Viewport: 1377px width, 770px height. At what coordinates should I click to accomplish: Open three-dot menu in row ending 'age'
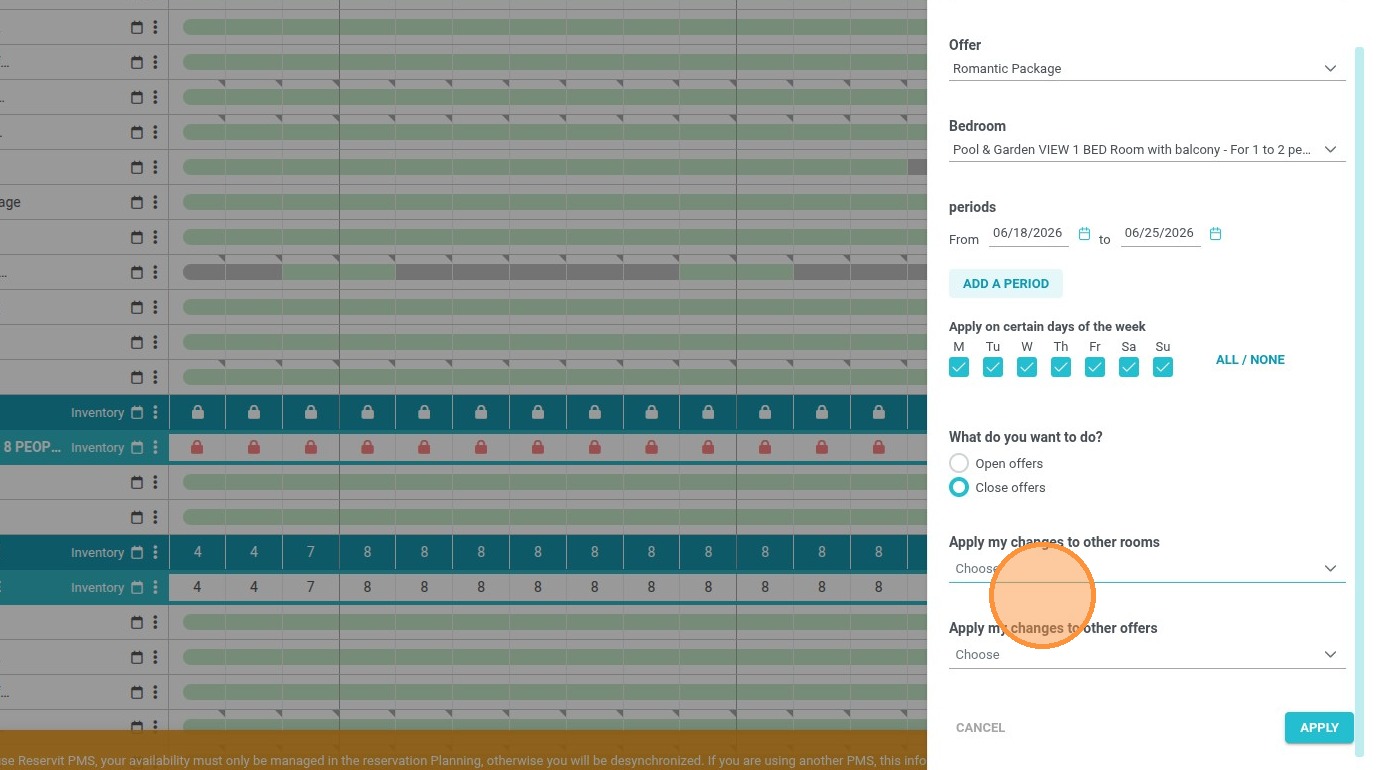pos(155,202)
